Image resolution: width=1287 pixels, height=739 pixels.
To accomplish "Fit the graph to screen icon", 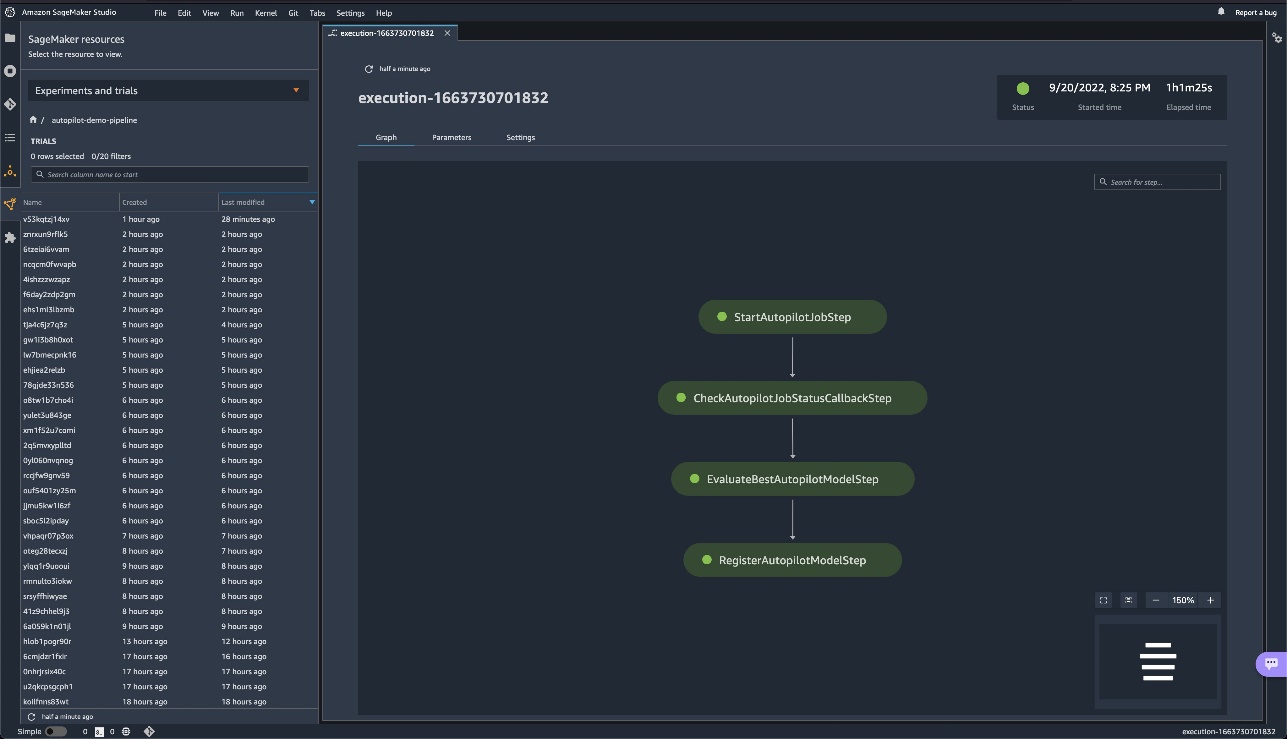I will tap(1104, 600).
